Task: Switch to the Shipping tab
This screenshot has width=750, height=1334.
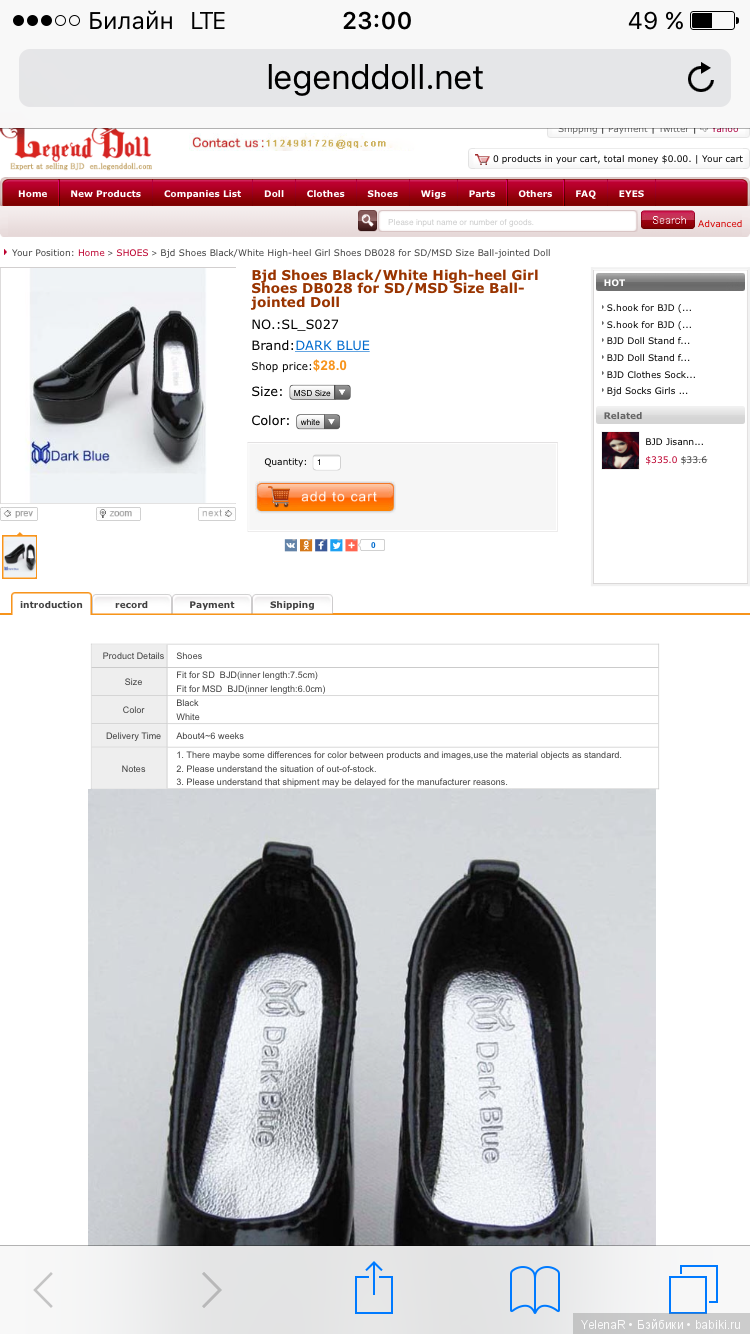Action: pyautogui.click(x=292, y=605)
